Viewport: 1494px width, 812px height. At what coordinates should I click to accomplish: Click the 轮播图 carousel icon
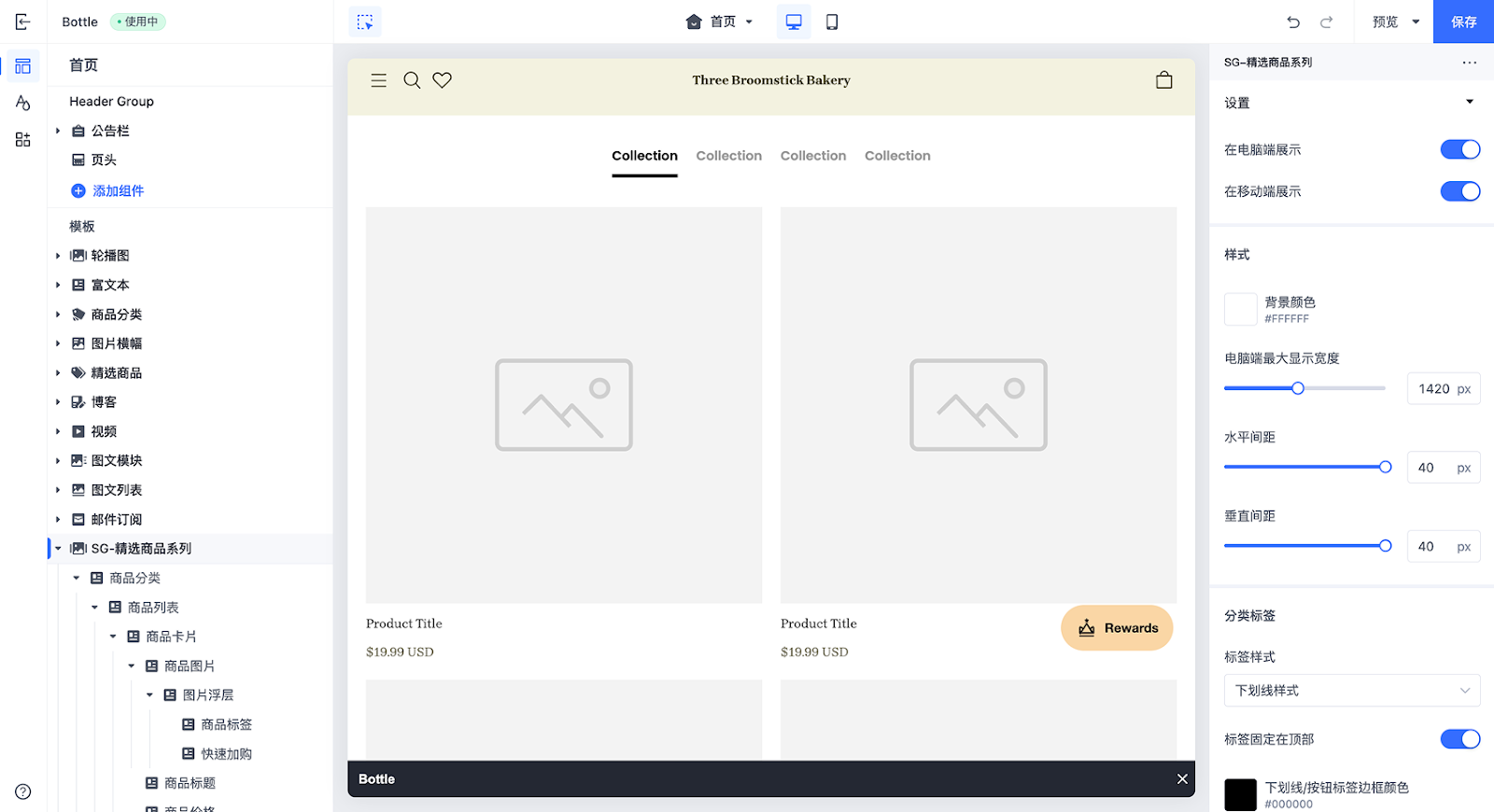point(78,256)
